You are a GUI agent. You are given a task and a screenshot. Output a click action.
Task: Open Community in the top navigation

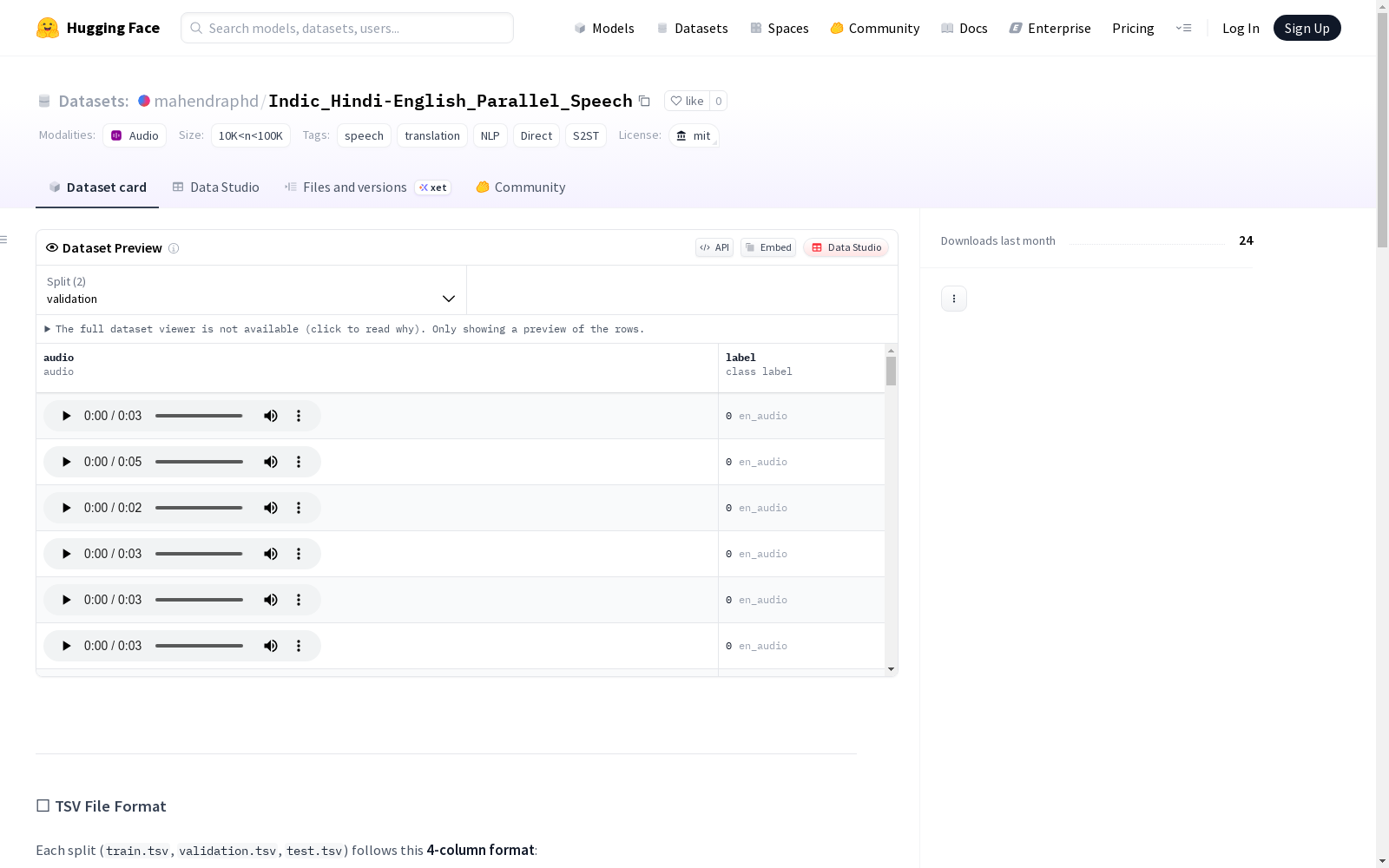[875, 28]
